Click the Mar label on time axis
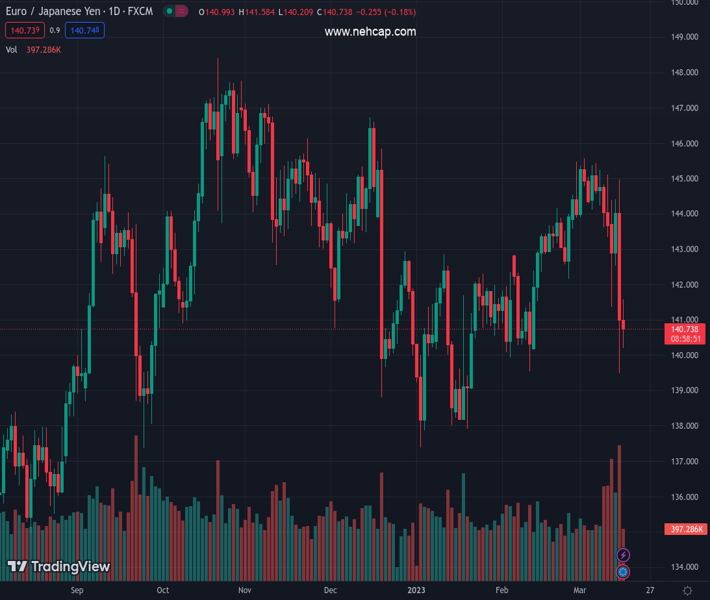 (581, 591)
